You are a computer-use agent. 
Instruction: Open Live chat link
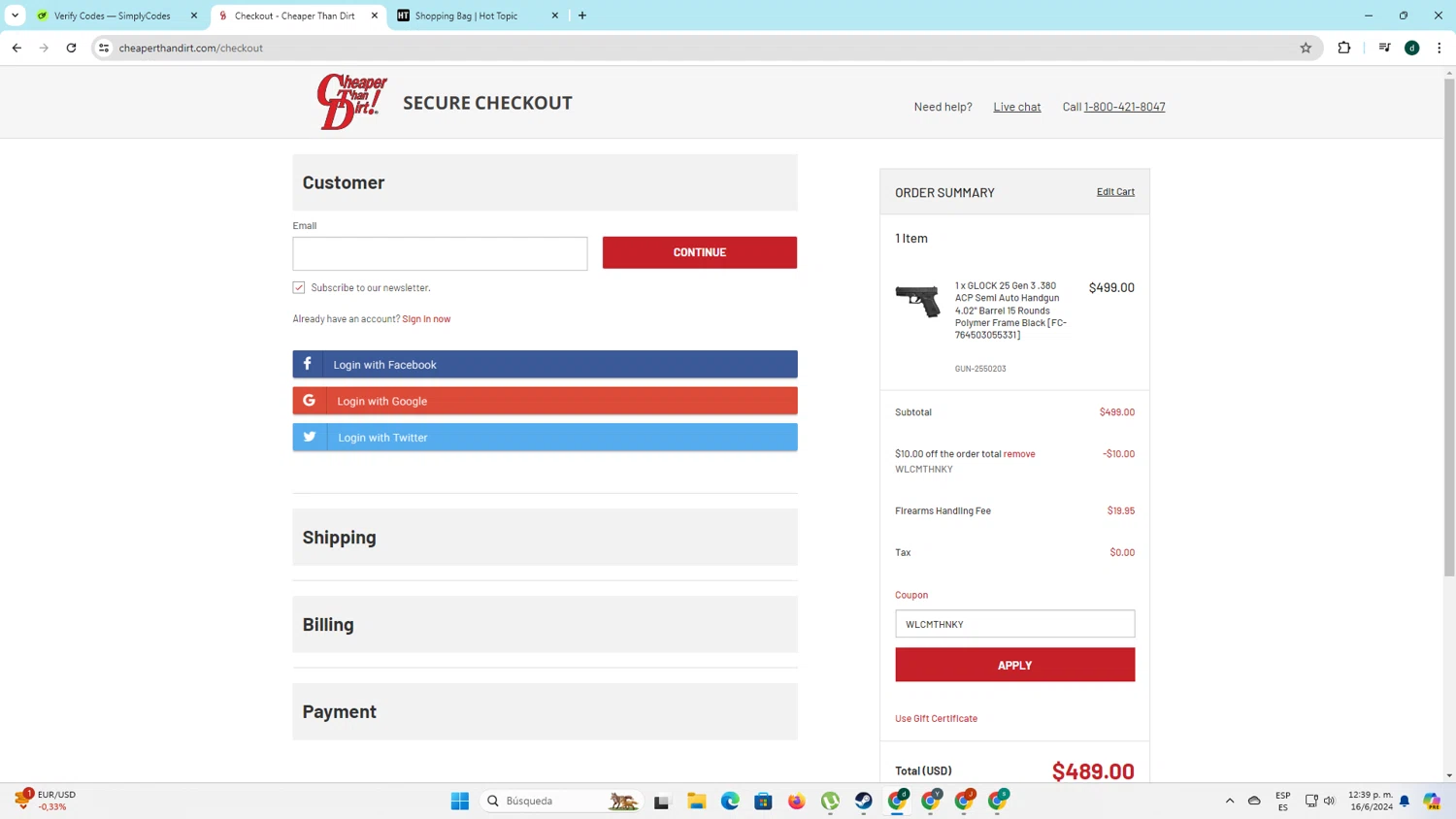point(1016,107)
